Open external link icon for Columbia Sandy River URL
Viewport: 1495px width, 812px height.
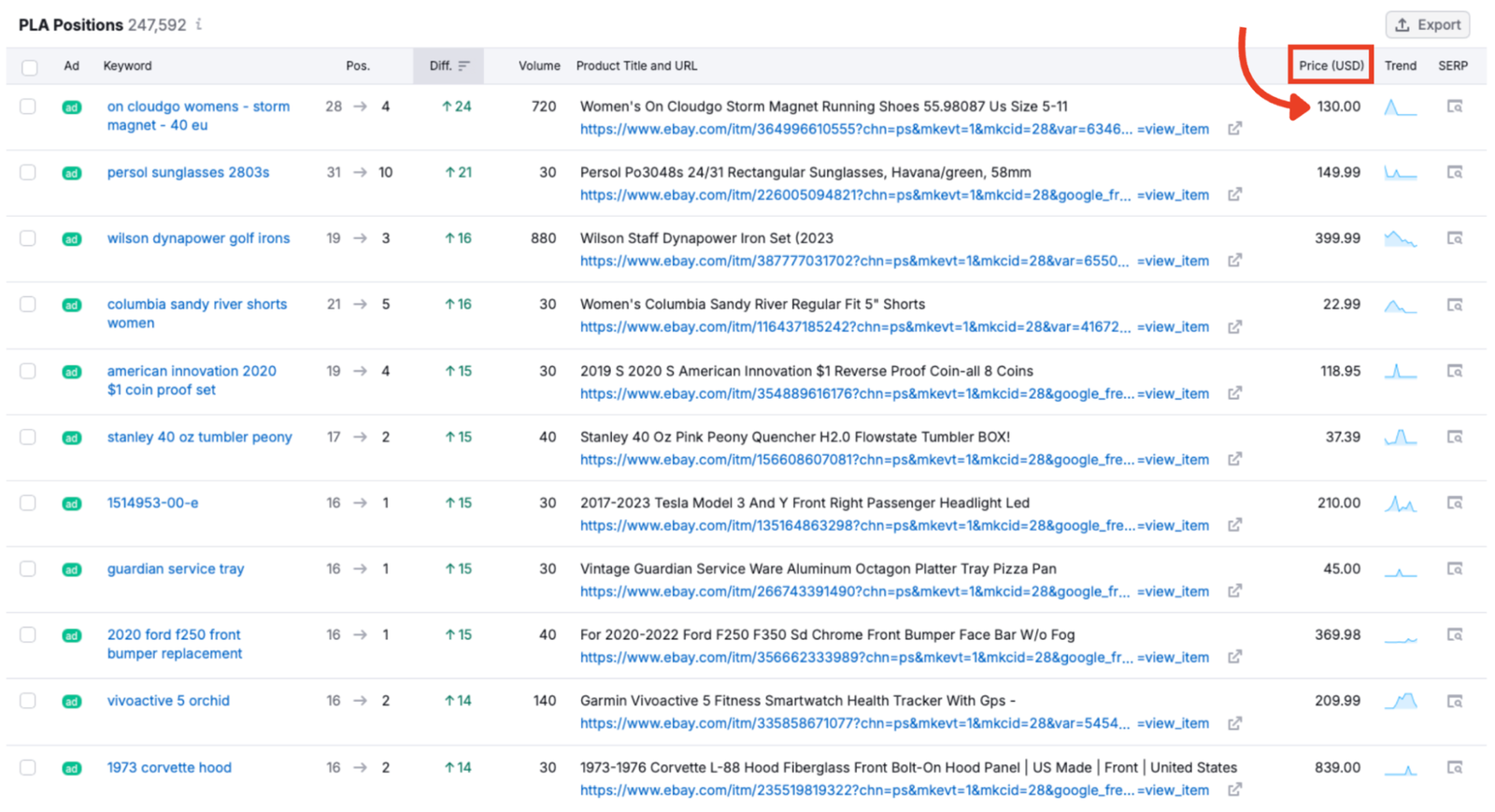[x=1234, y=326]
